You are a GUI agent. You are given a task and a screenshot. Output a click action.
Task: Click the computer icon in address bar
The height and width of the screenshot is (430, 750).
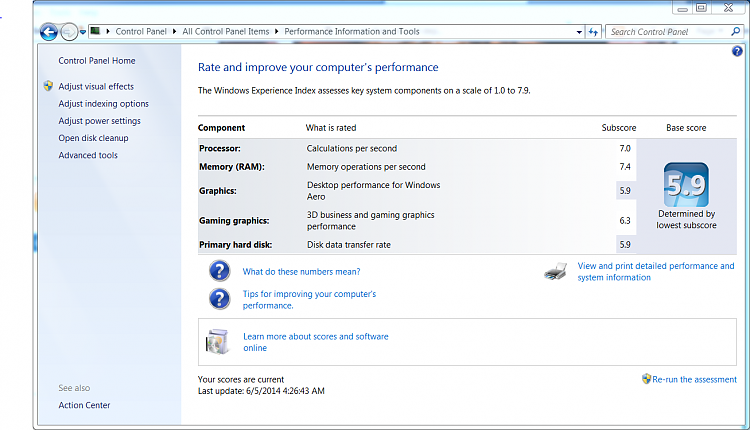95,31
